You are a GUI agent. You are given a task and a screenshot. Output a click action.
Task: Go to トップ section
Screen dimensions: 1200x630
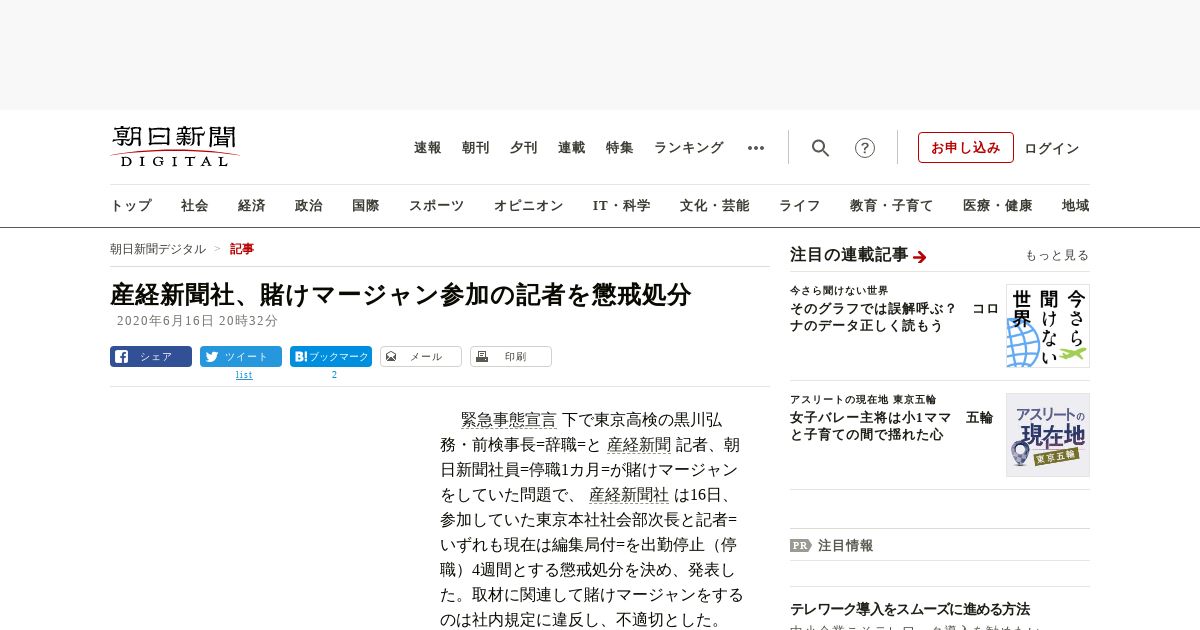tap(131, 206)
